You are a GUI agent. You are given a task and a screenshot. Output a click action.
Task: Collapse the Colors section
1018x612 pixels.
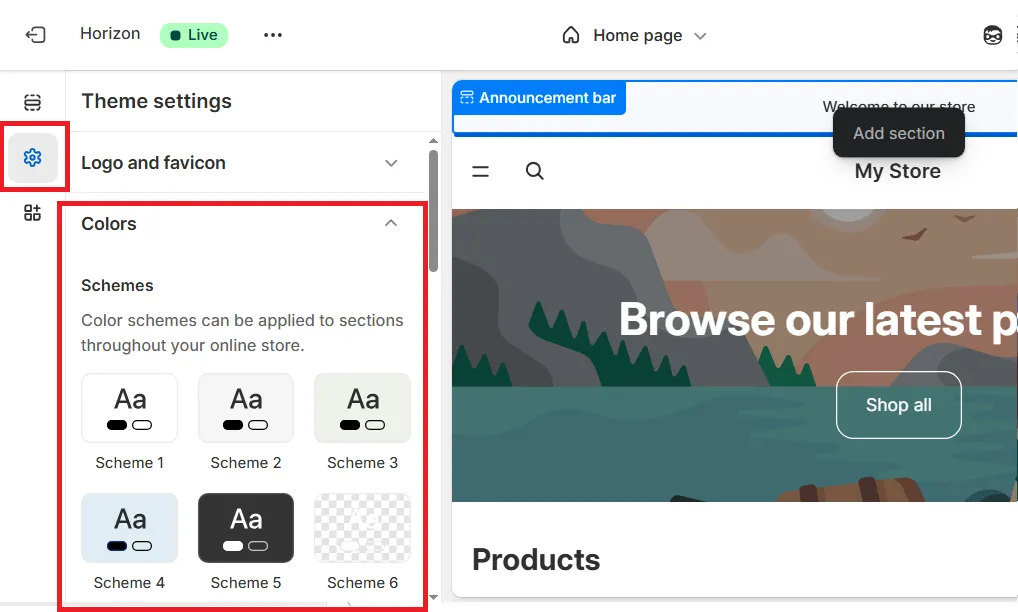391,224
